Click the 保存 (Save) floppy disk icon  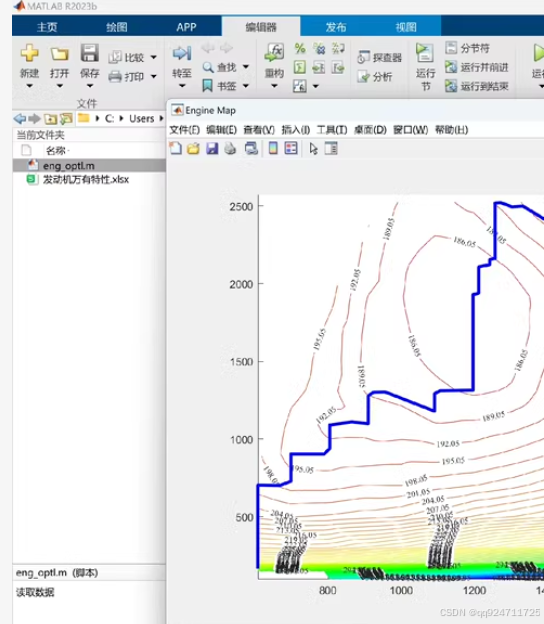[x=90, y=53]
